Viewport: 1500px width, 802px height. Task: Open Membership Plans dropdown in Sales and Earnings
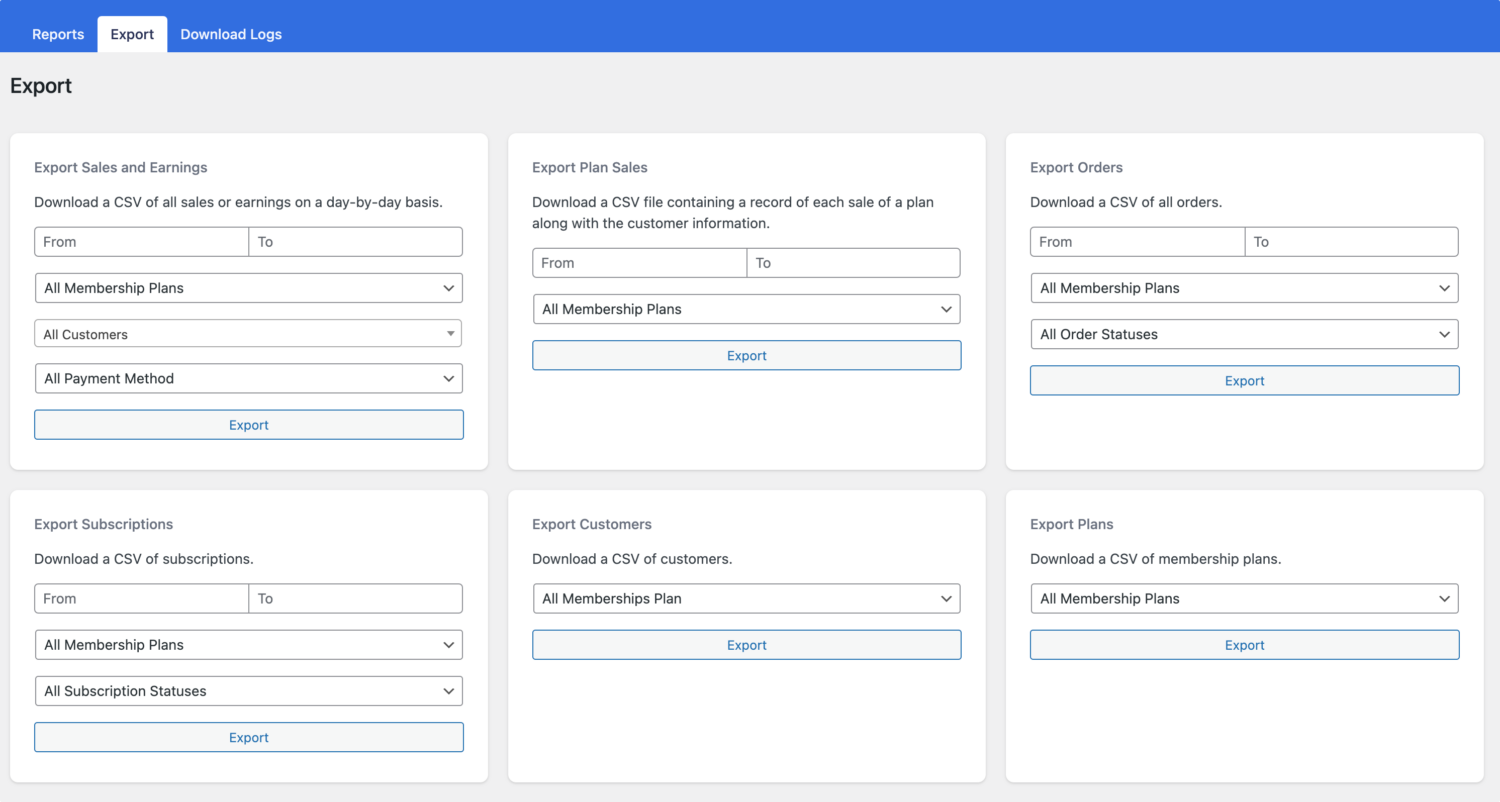[249, 288]
